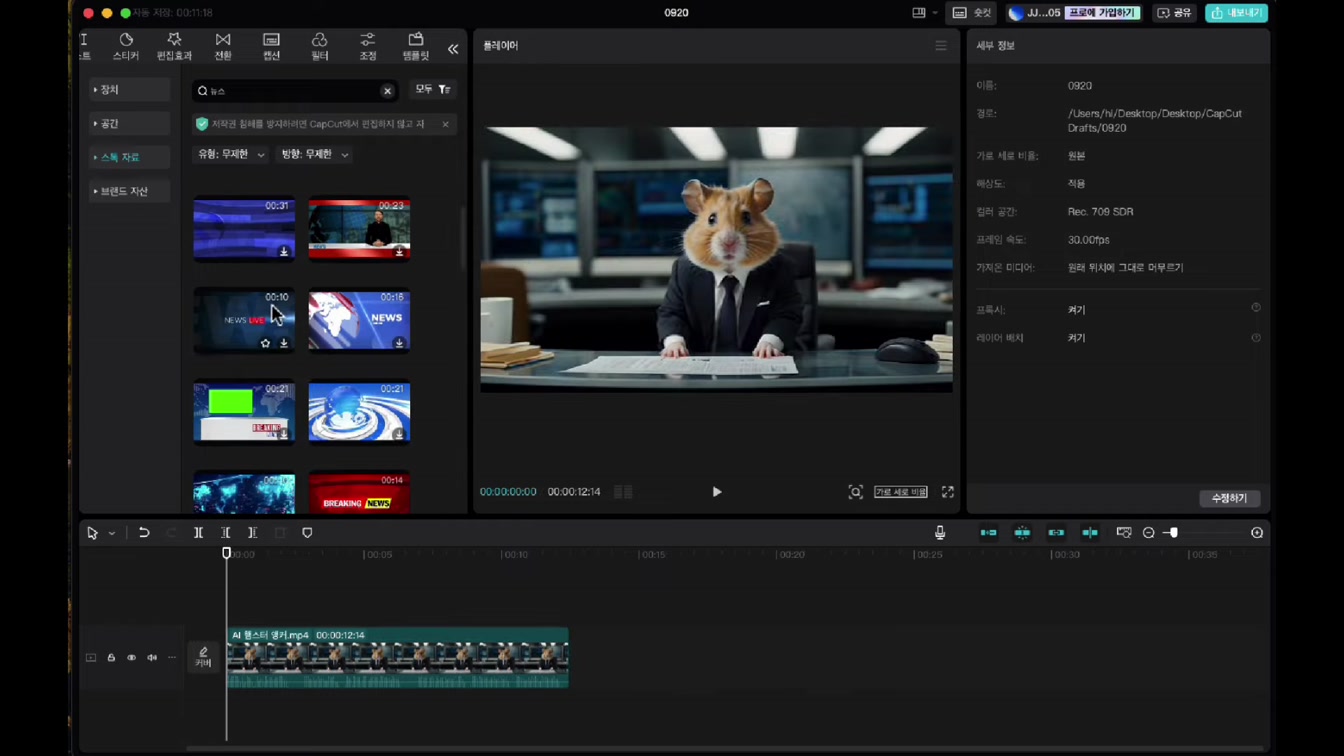Open the timeline preview display options icon
1344x756 pixels.
(1124, 533)
